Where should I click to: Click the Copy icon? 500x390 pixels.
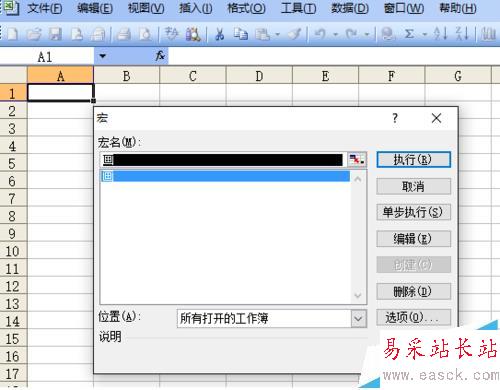coord(240,34)
